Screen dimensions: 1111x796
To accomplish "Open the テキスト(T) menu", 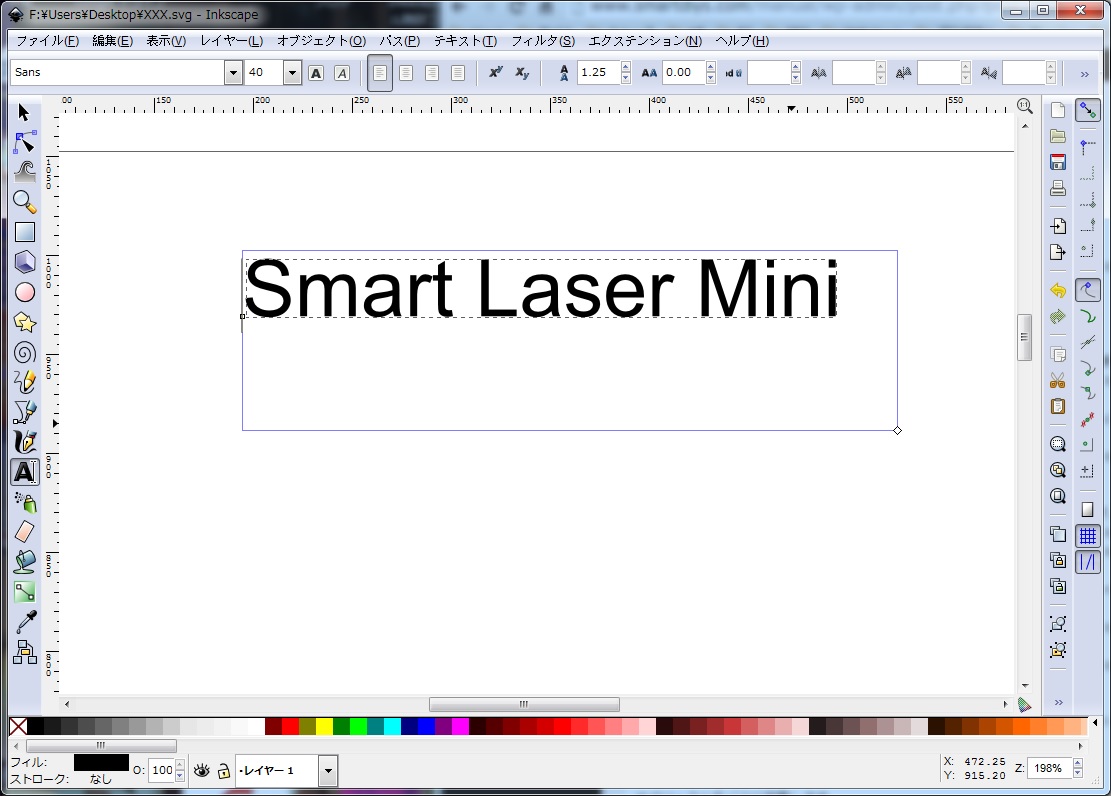I will 466,41.
